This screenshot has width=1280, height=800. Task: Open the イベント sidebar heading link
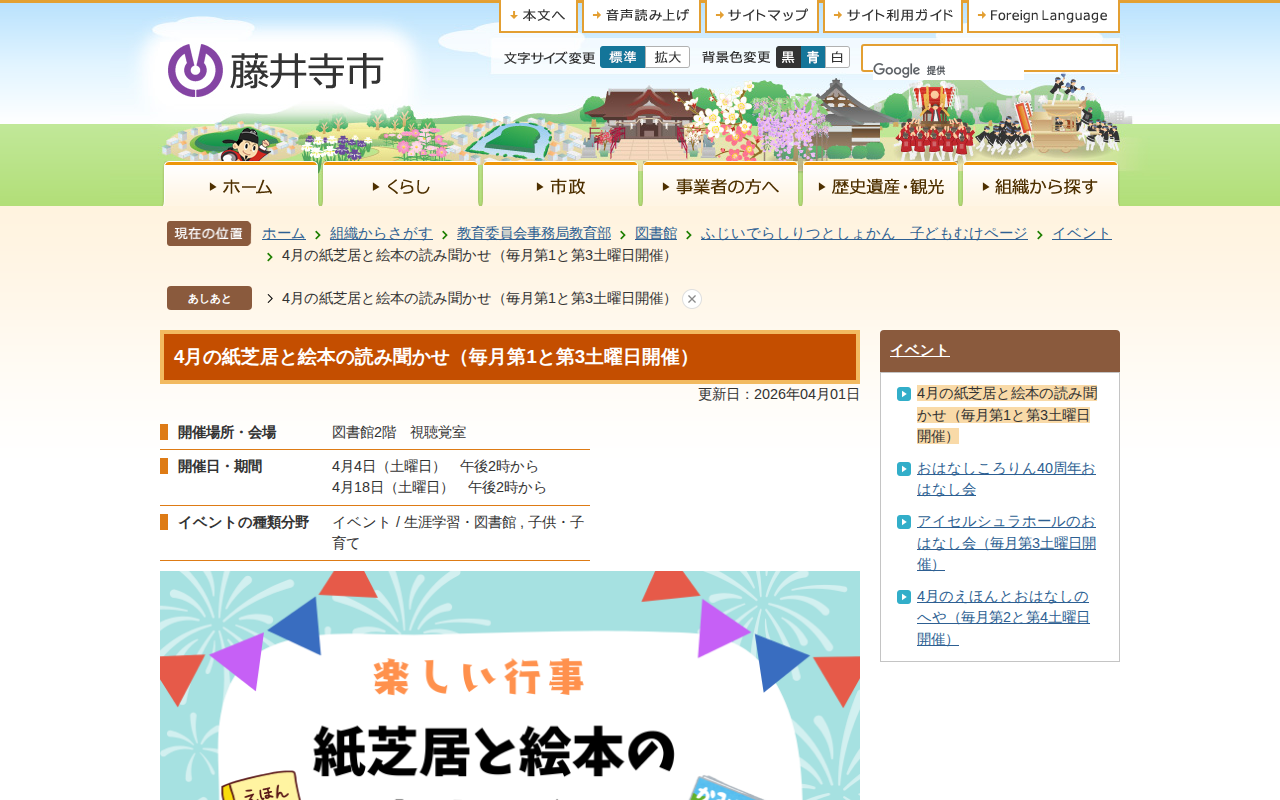pyautogui.click(x=920, y=350)
